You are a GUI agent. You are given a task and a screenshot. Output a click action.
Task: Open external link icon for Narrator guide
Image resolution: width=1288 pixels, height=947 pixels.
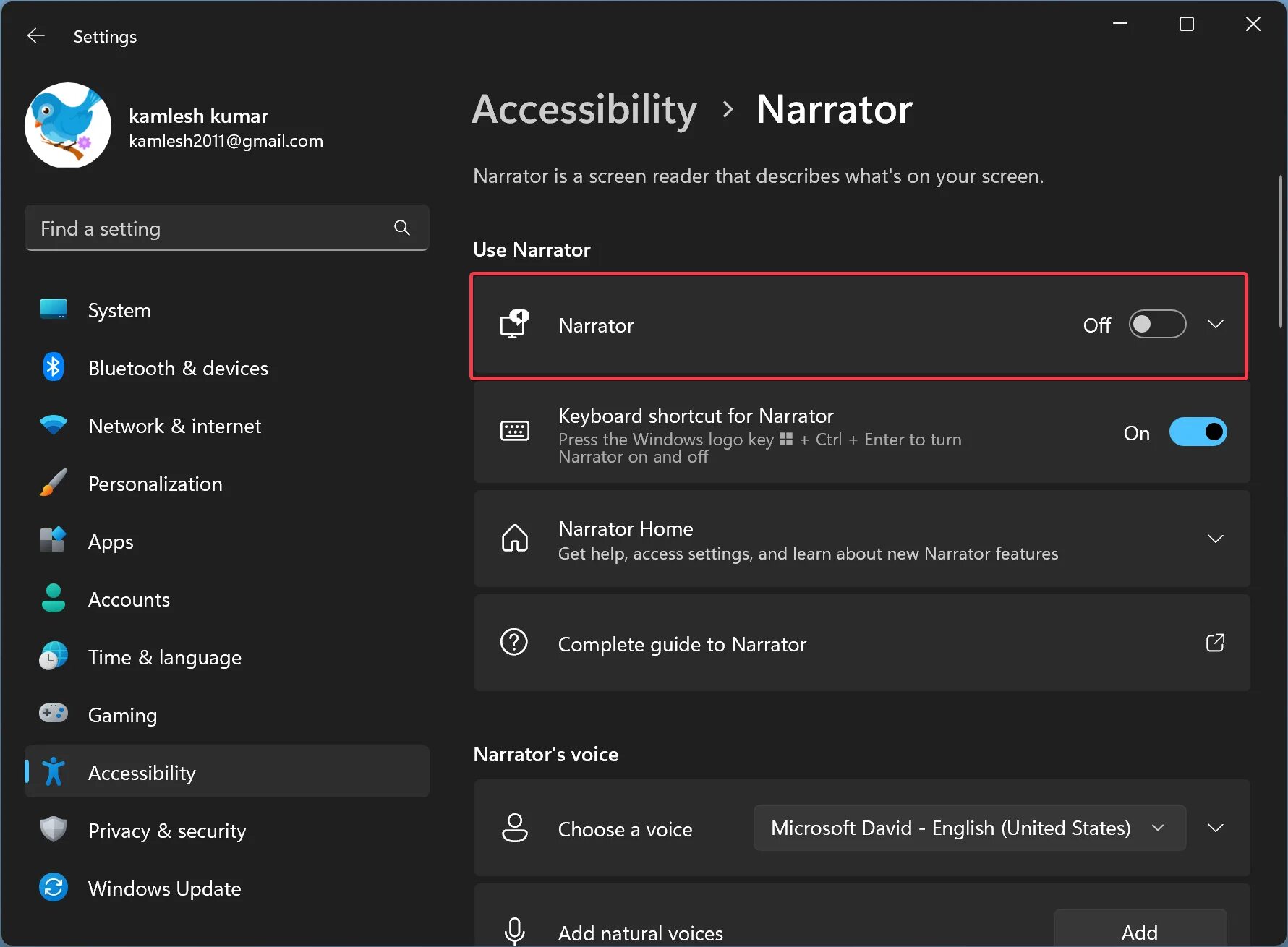click(x=1215, y=643)
